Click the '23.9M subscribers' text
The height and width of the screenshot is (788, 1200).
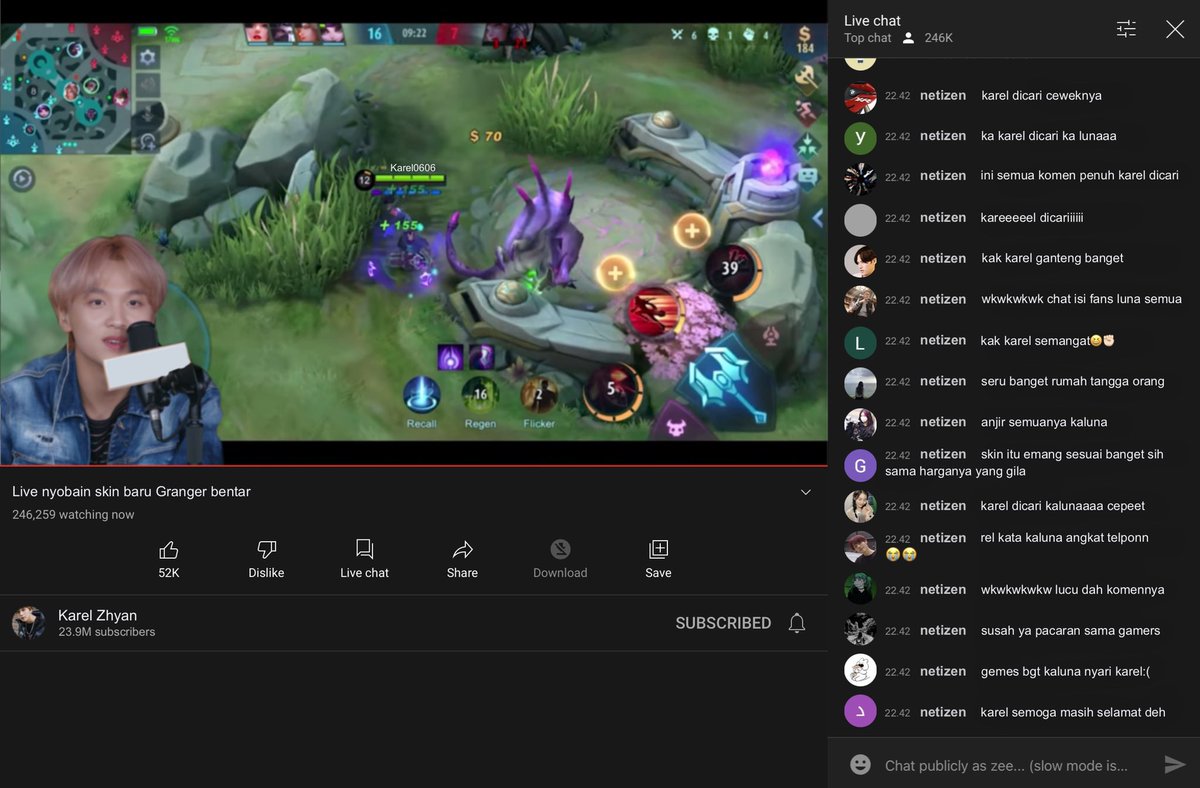tap(107, 632)
